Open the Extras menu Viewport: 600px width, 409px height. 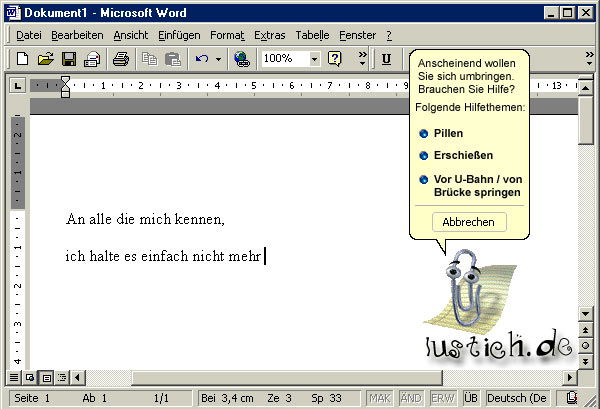270,35
